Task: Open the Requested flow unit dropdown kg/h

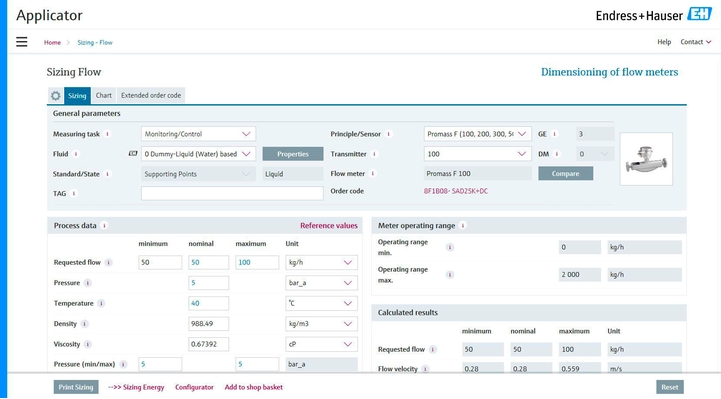Action: [321, 262]
